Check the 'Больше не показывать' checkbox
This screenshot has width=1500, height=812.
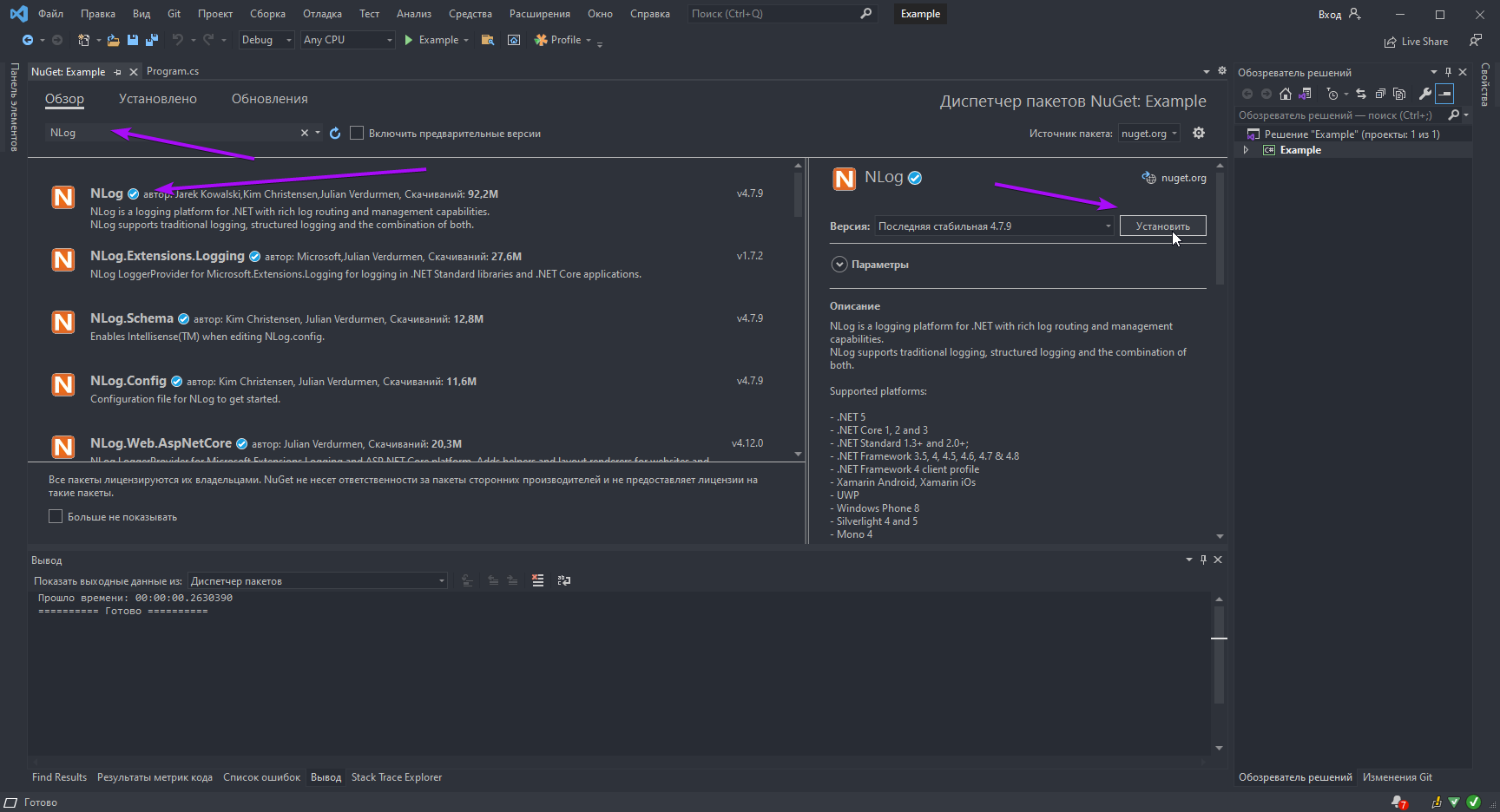point(56,517)
